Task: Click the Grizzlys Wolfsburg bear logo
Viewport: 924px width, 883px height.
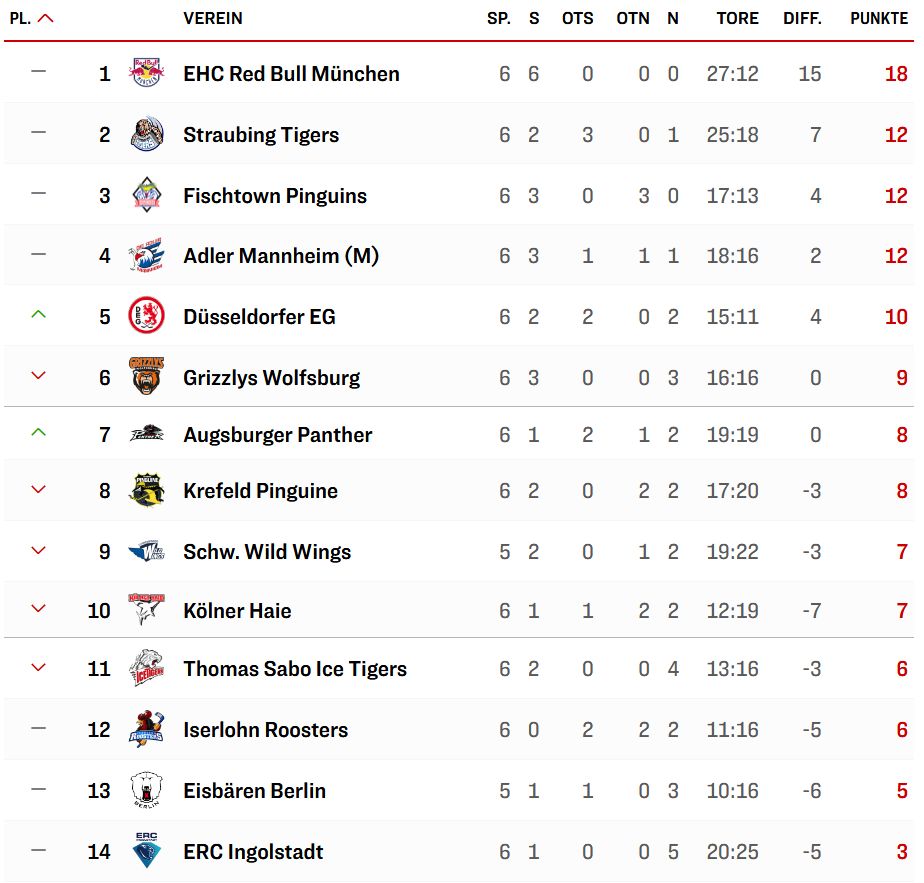Action: point(146,376)
